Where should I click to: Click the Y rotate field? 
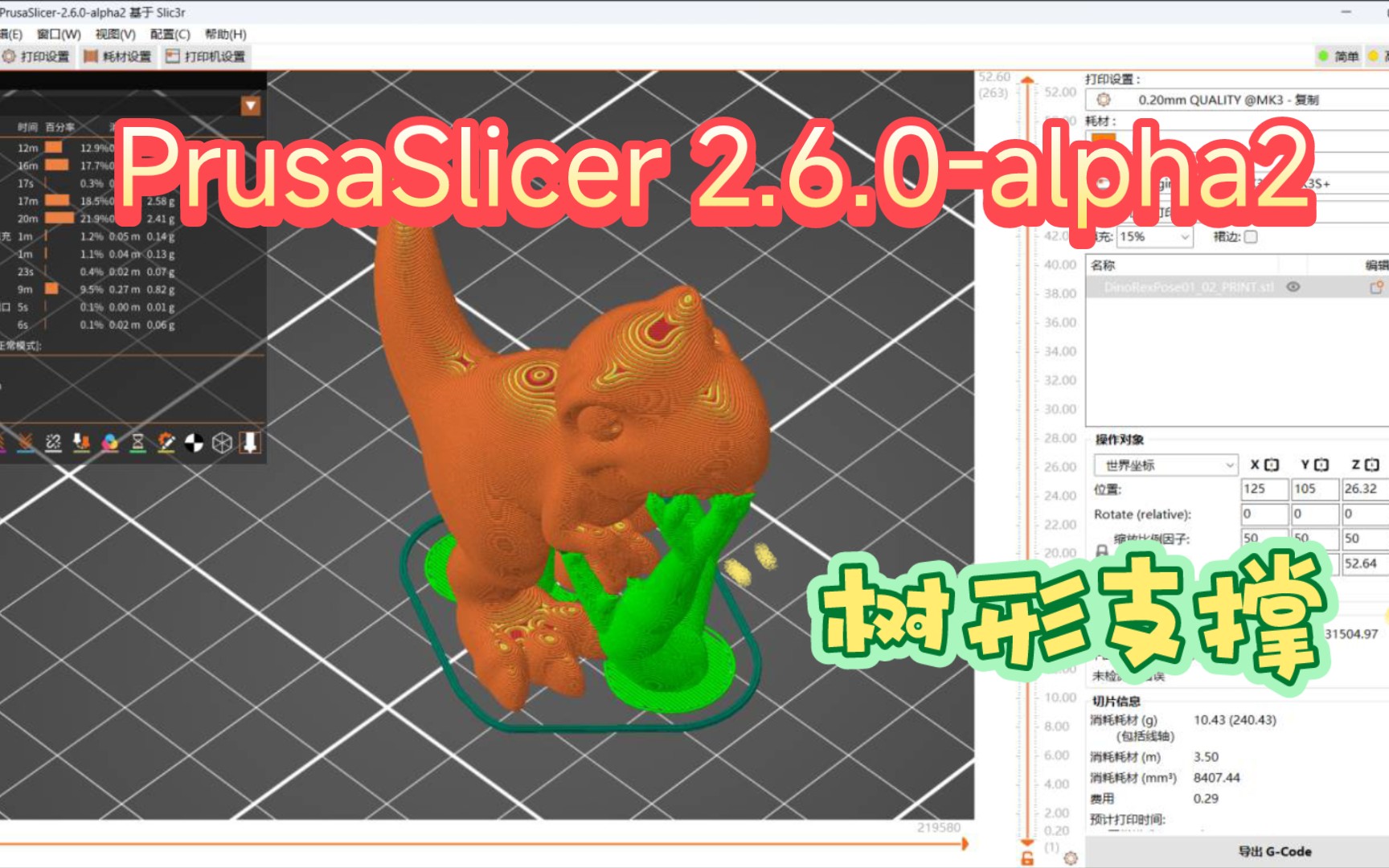(1315, 514)
